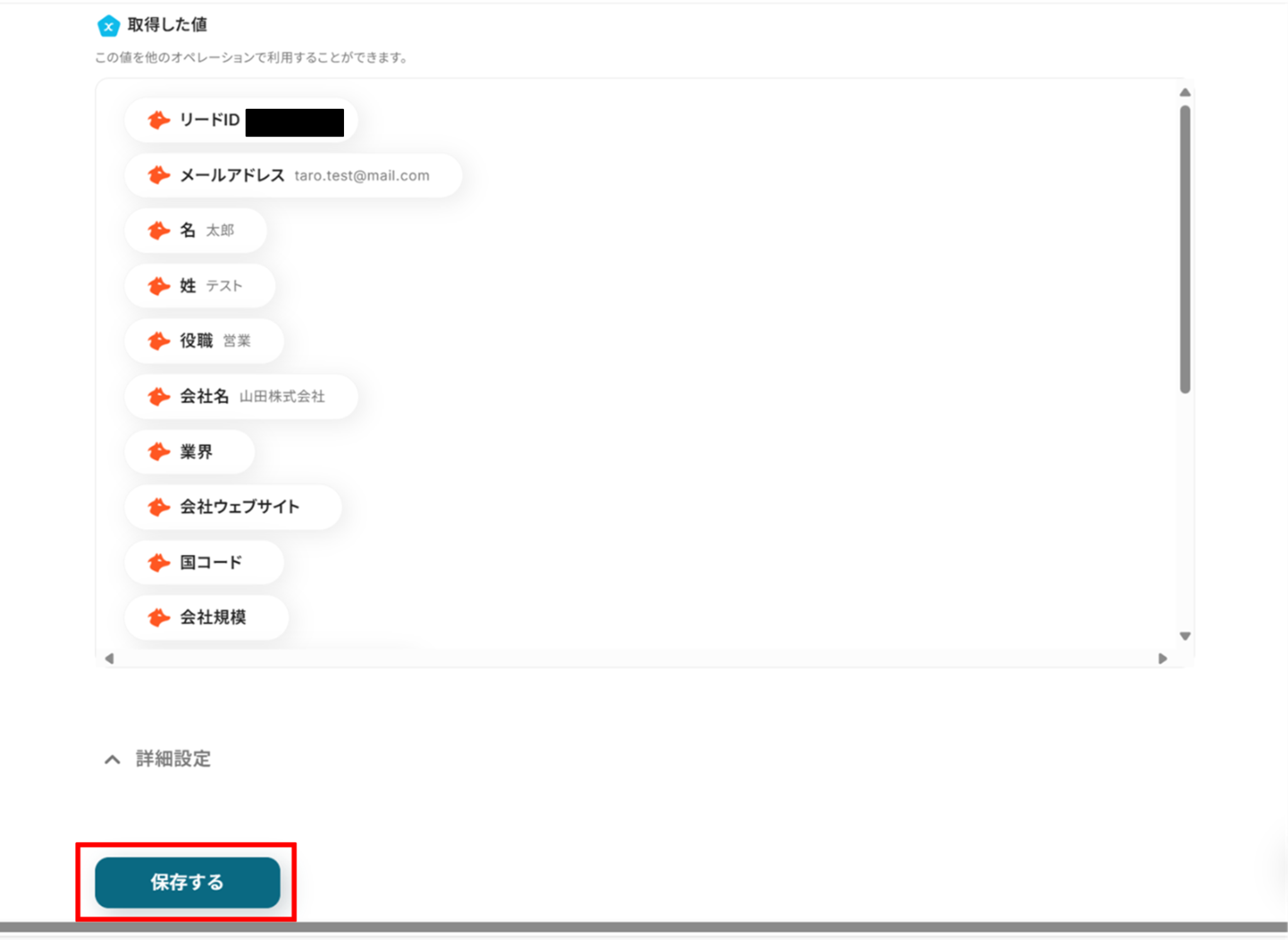Click the fox icon beside 会社ウェブサイト

[158, 507]
